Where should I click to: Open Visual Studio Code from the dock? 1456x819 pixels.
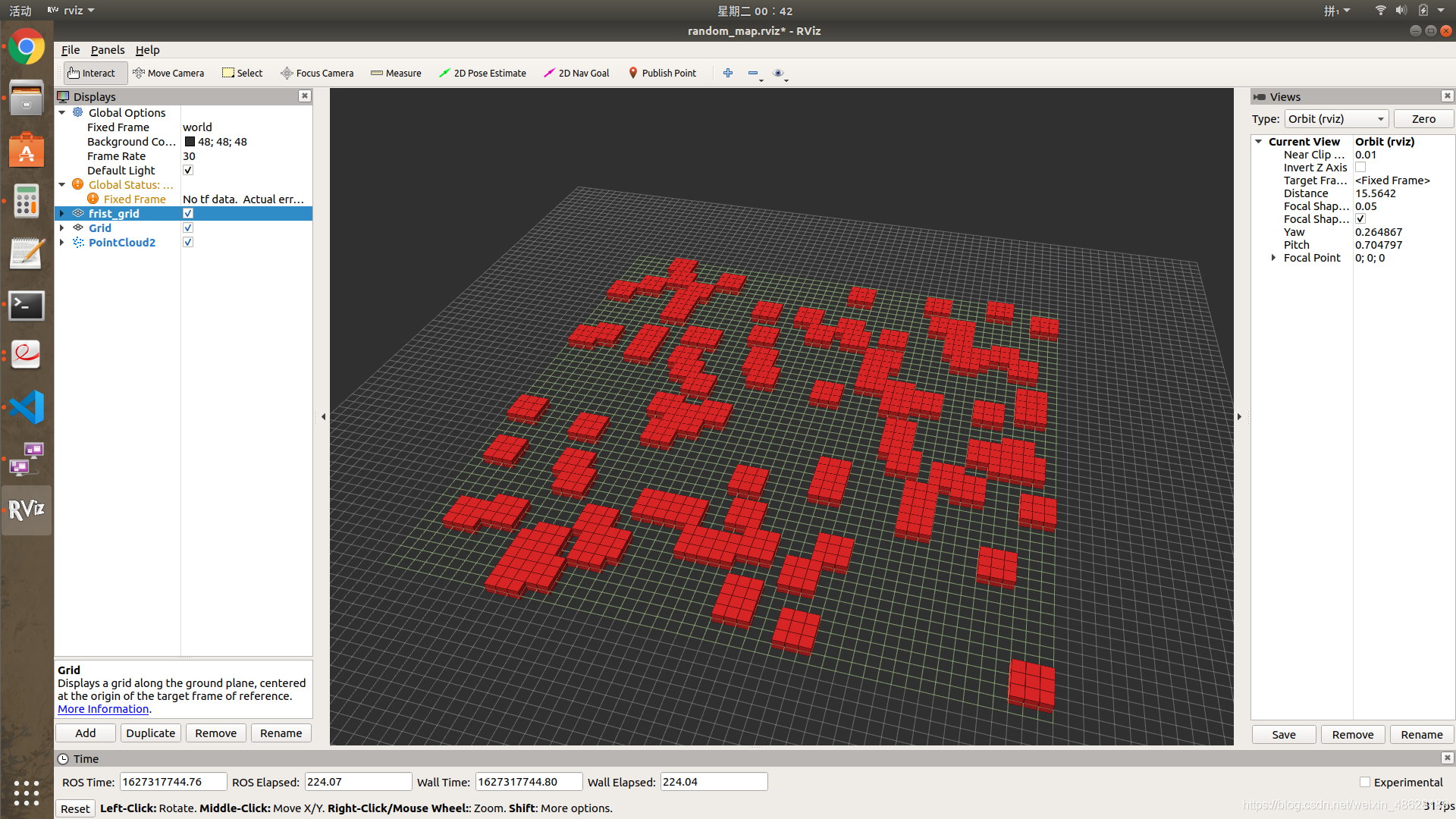pyautogui.click(x=27, y=407)
